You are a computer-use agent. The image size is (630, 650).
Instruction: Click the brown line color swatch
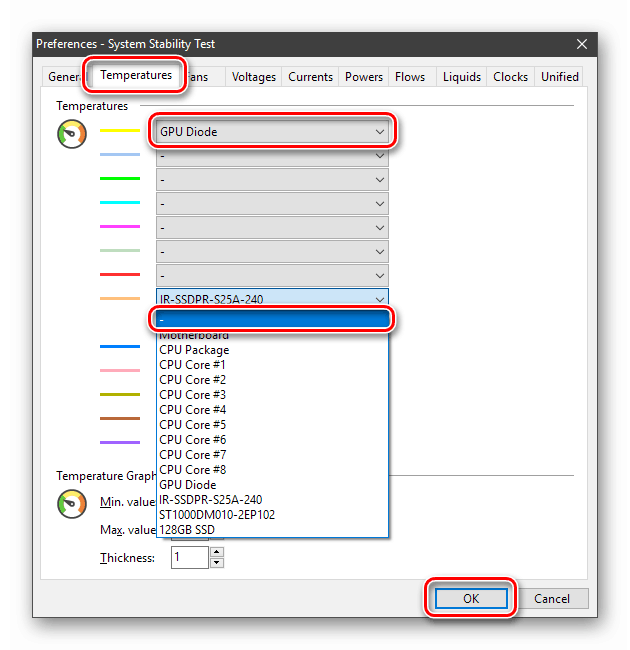point(120,418)
